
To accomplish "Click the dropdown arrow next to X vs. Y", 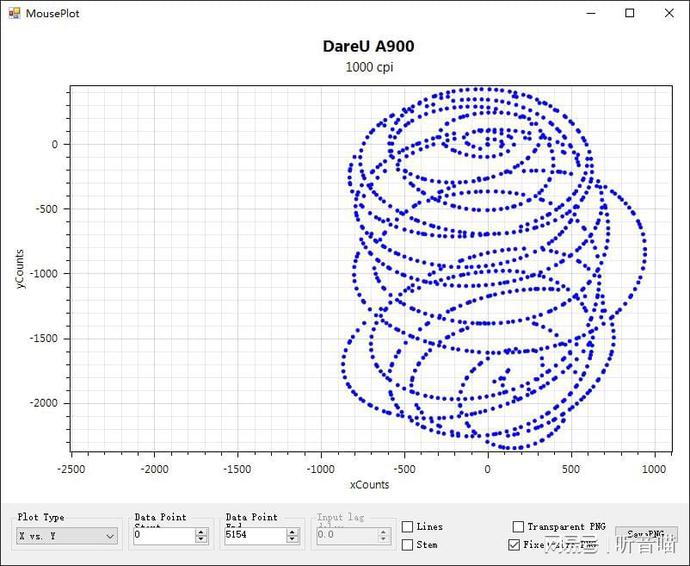I will (x=110, y=536).
